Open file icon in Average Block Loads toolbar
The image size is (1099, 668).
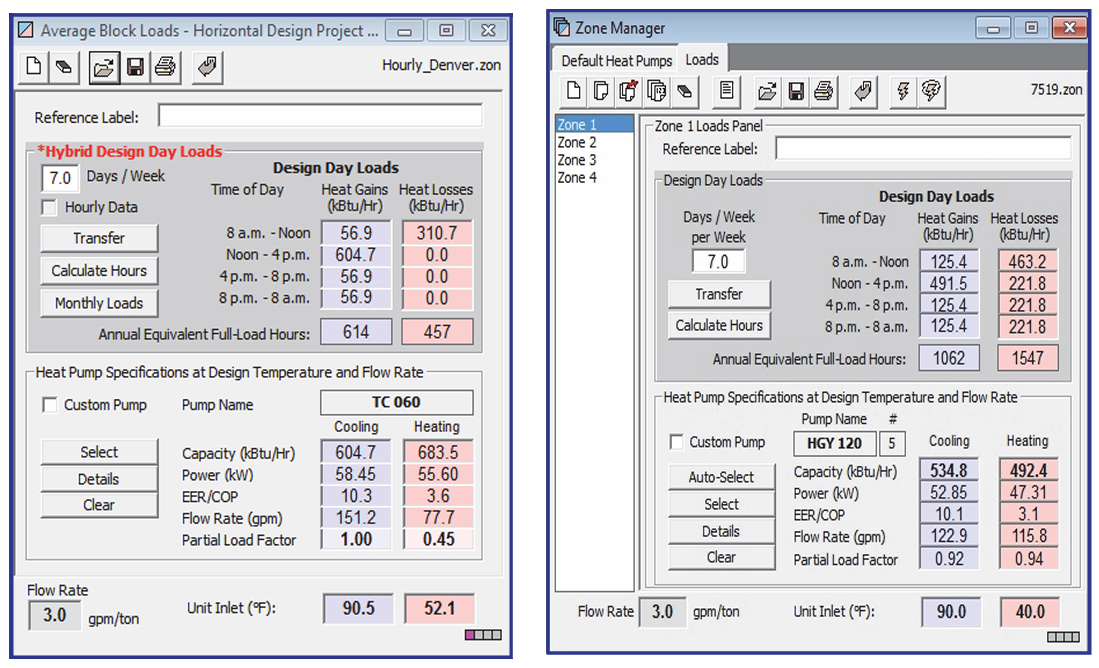tap(104, 67)
